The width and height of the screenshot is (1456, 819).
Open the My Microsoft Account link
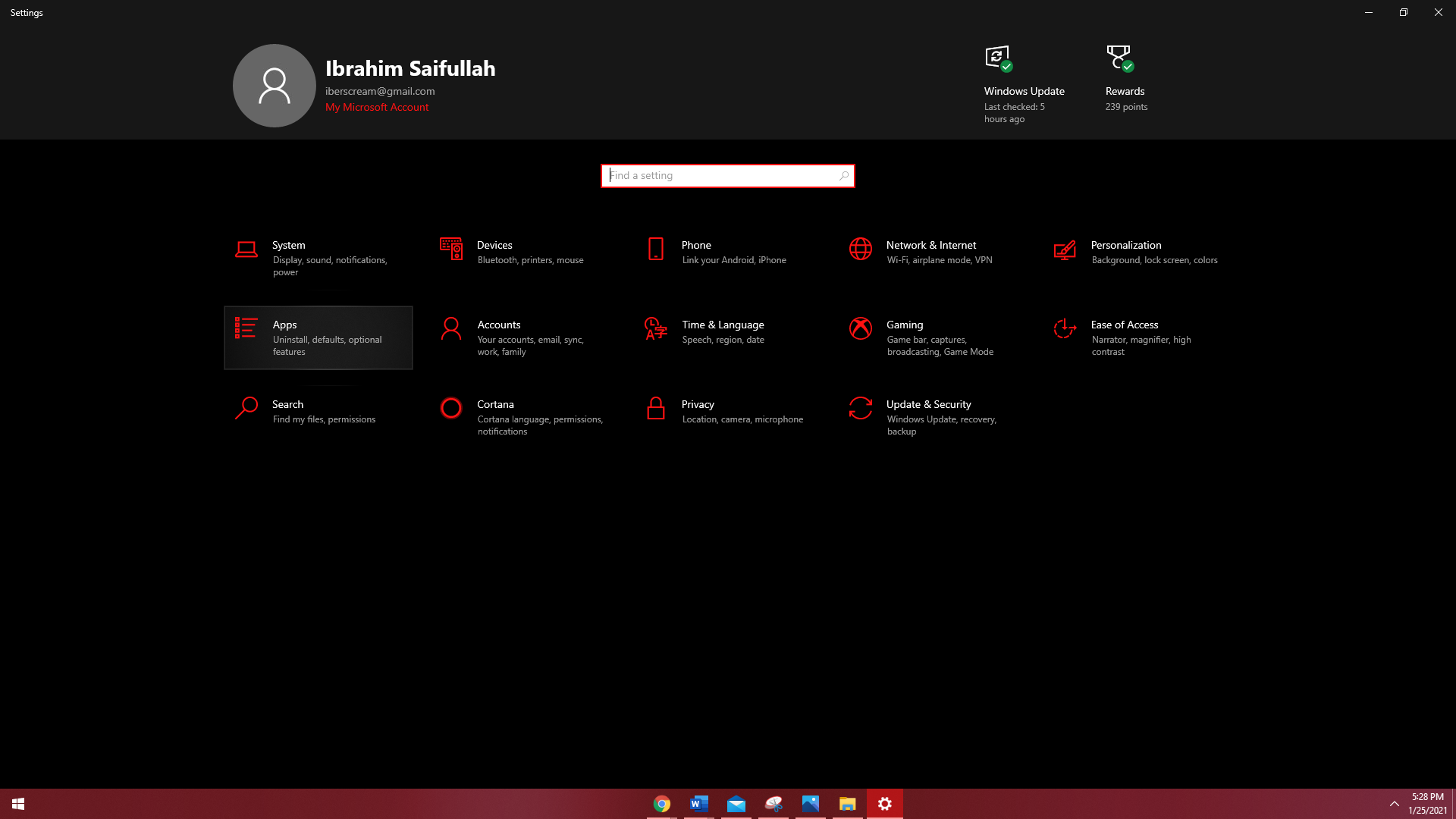click(377, 107)
